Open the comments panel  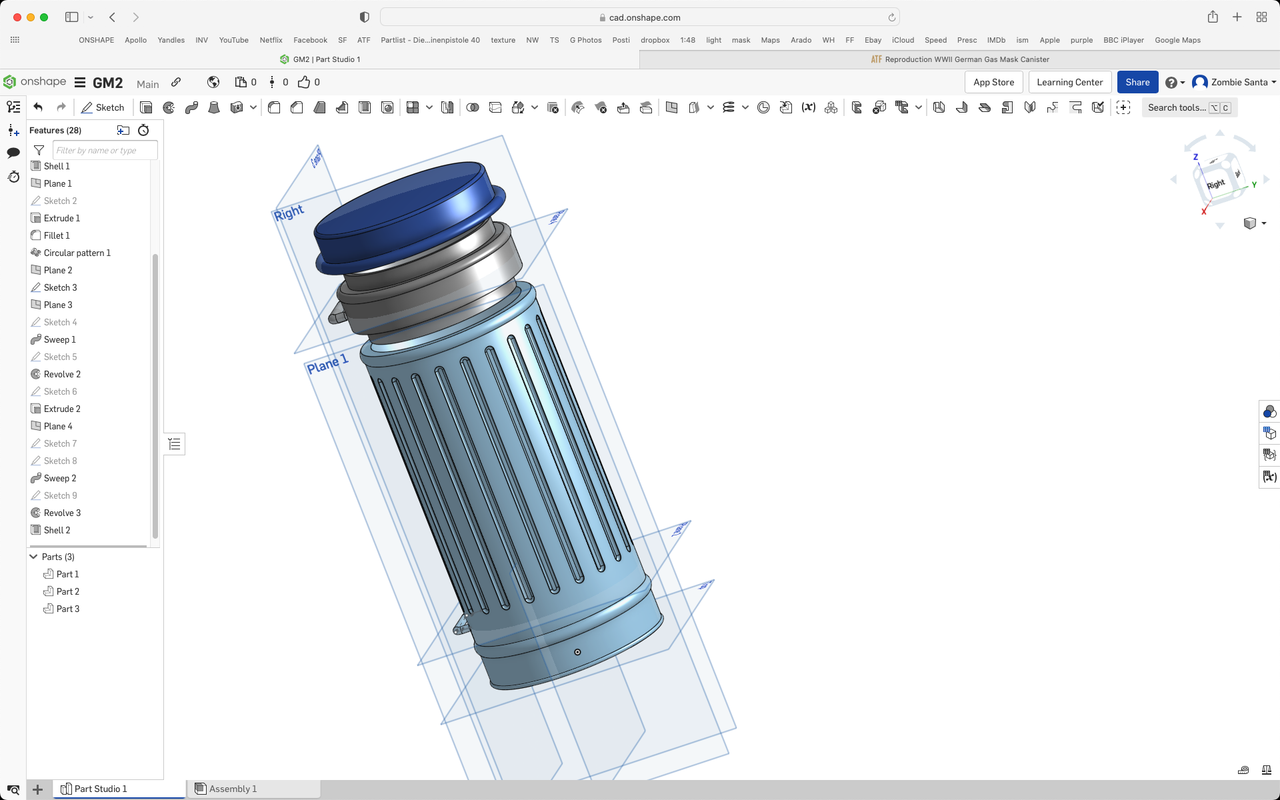(x=13, y=151)
